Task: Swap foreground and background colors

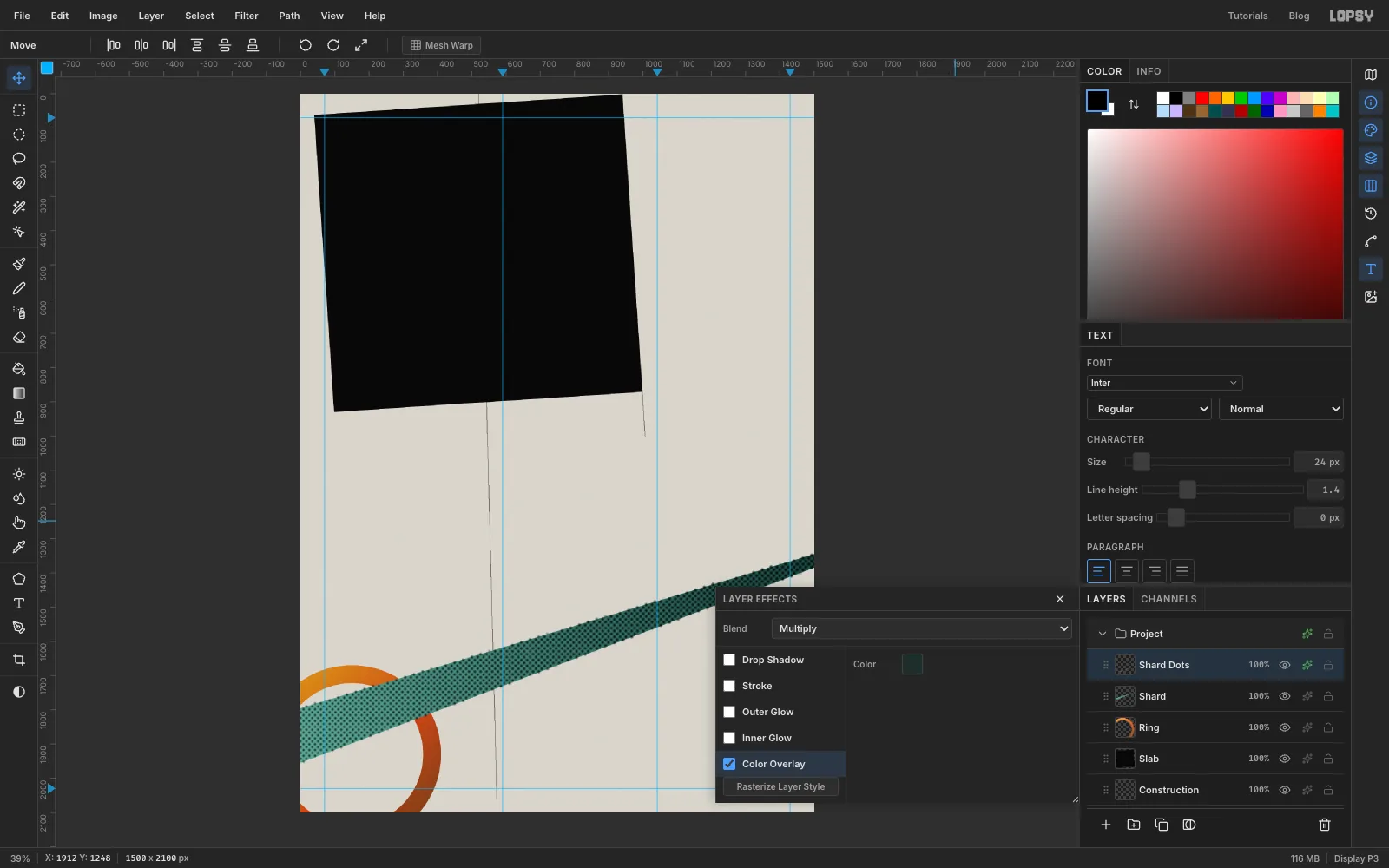Action: (x=1134, y=104)
